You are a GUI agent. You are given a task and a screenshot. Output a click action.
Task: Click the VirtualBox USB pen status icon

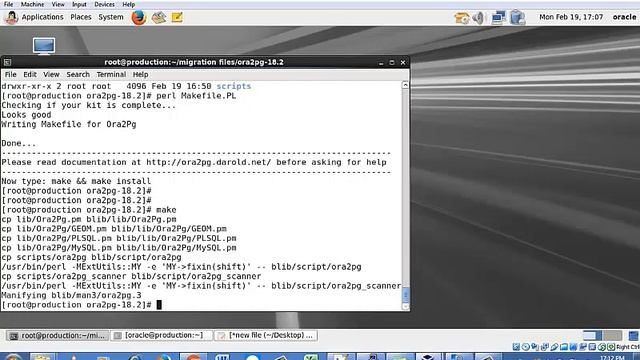point(554,347)
